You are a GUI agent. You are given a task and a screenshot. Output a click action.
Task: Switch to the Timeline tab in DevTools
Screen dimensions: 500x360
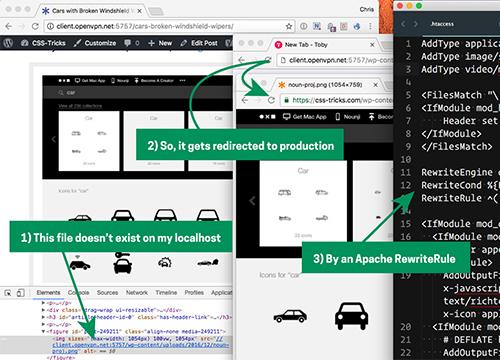[x=166, y=293]
